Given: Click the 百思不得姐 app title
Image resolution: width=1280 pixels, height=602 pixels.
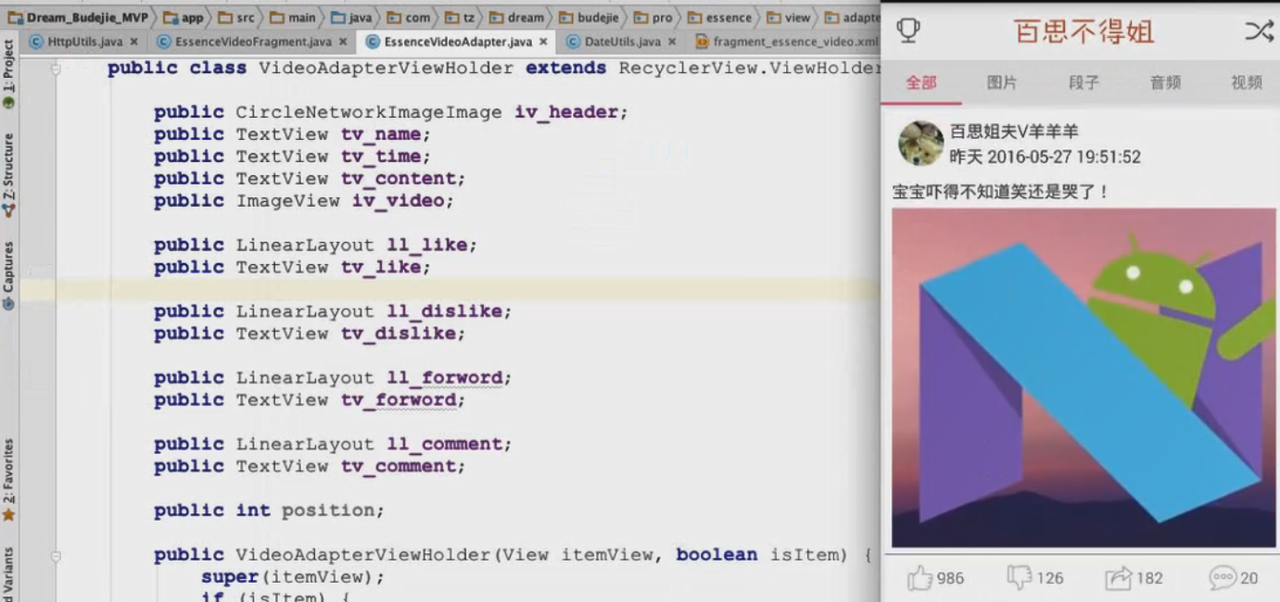Looking at the screenshot, I should (x=1084, y=31).
